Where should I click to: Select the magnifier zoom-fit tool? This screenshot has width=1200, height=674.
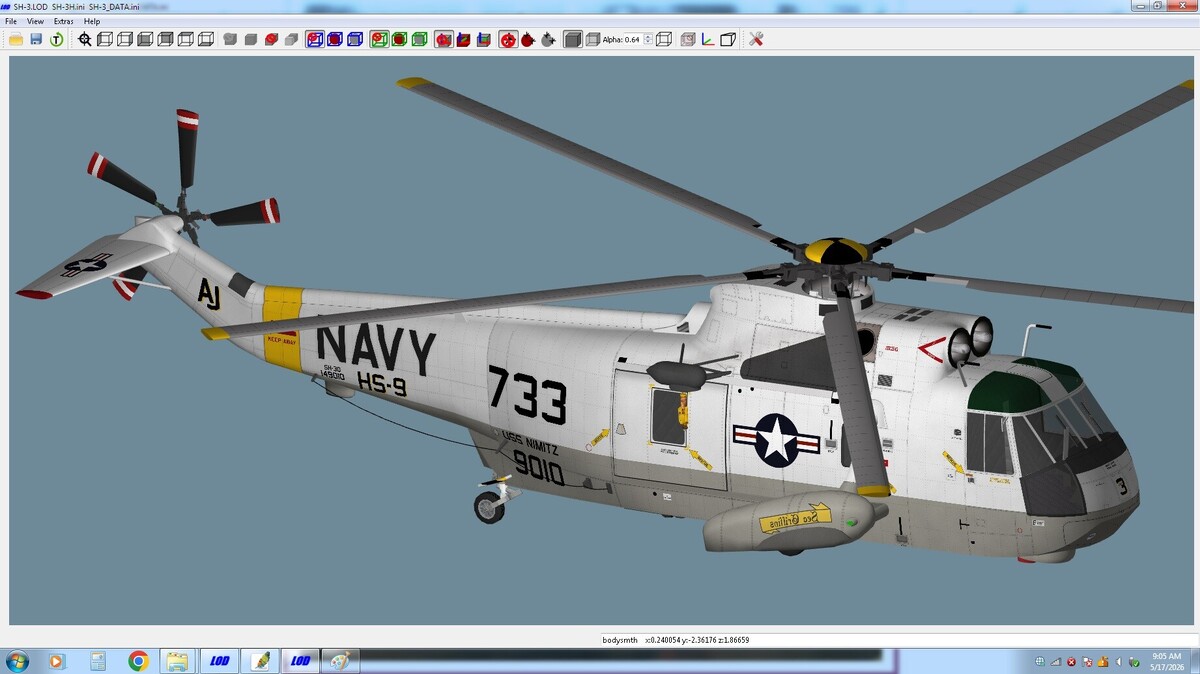[85, 39]
